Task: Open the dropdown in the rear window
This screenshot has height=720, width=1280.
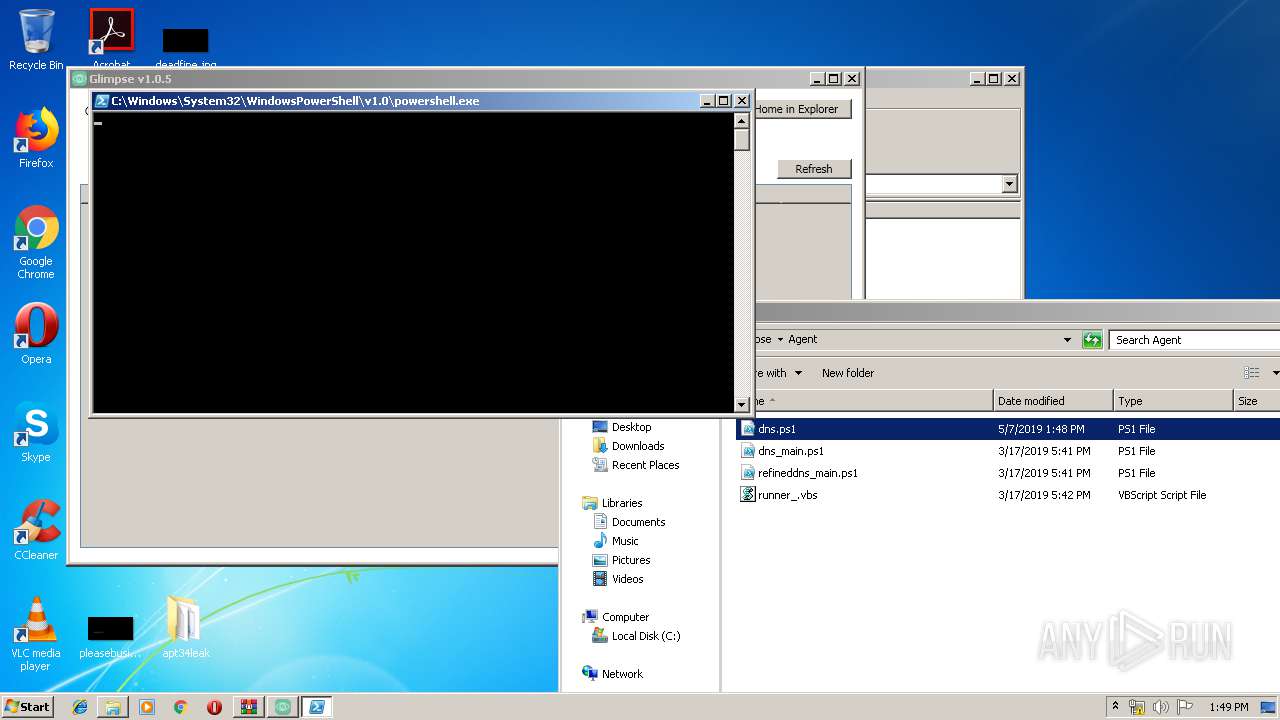Action: tap(1009, 184)
